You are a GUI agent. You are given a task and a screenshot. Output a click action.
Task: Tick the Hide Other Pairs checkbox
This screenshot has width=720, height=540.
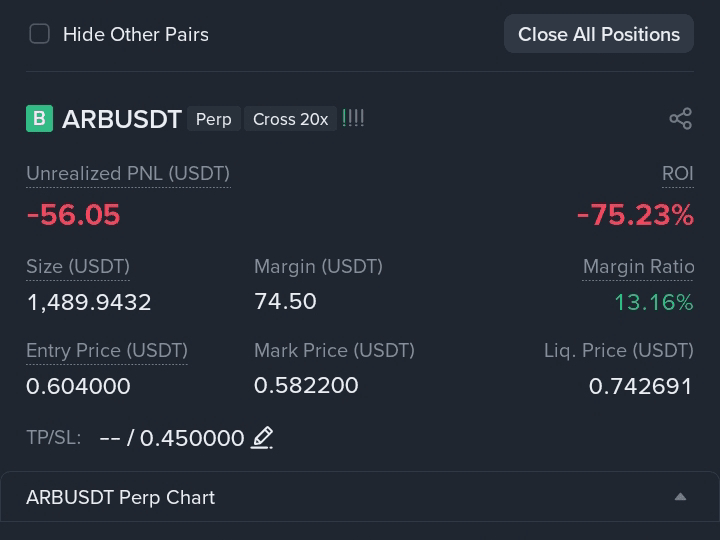[x=39, y=34]
